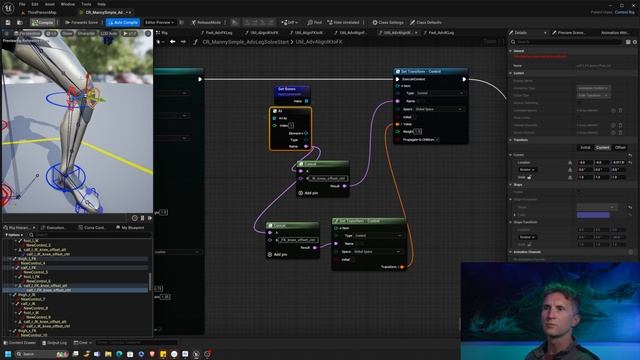Click the toolbar Play execution icon
Screen dimensions: 640x360
[235, 22]
